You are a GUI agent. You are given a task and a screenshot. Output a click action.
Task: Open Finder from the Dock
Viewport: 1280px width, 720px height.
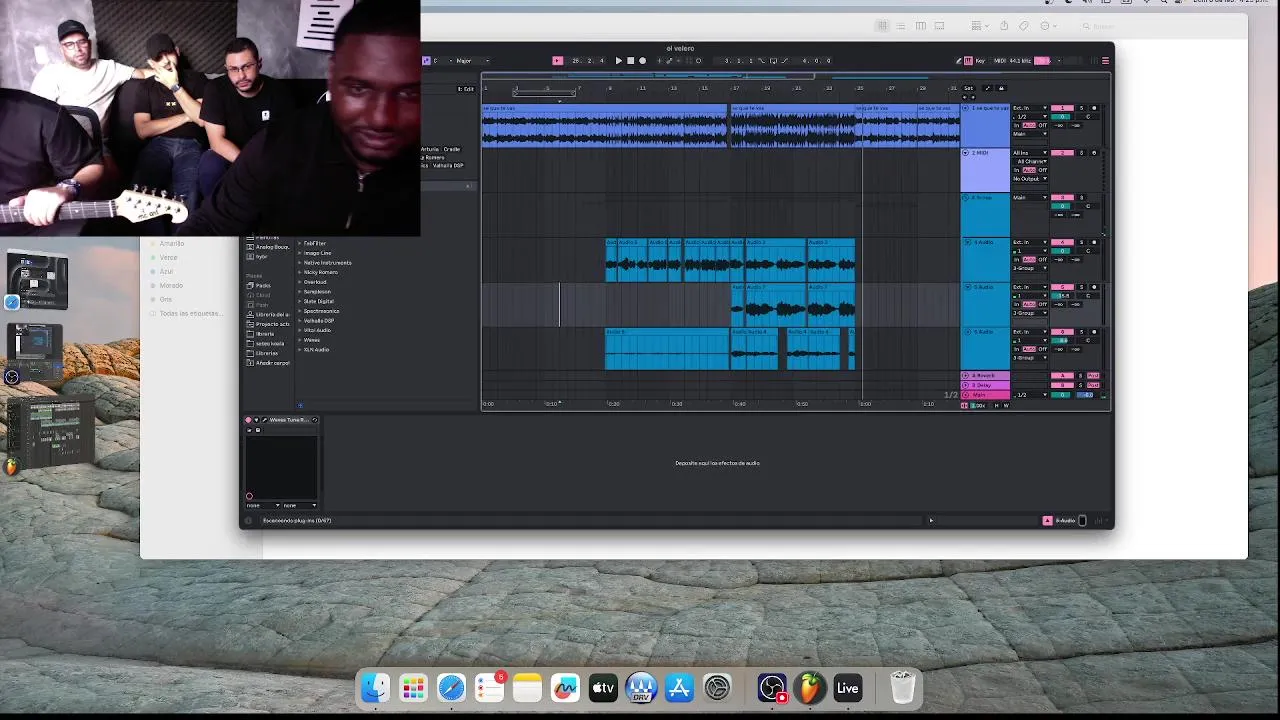tap(376, 688)
